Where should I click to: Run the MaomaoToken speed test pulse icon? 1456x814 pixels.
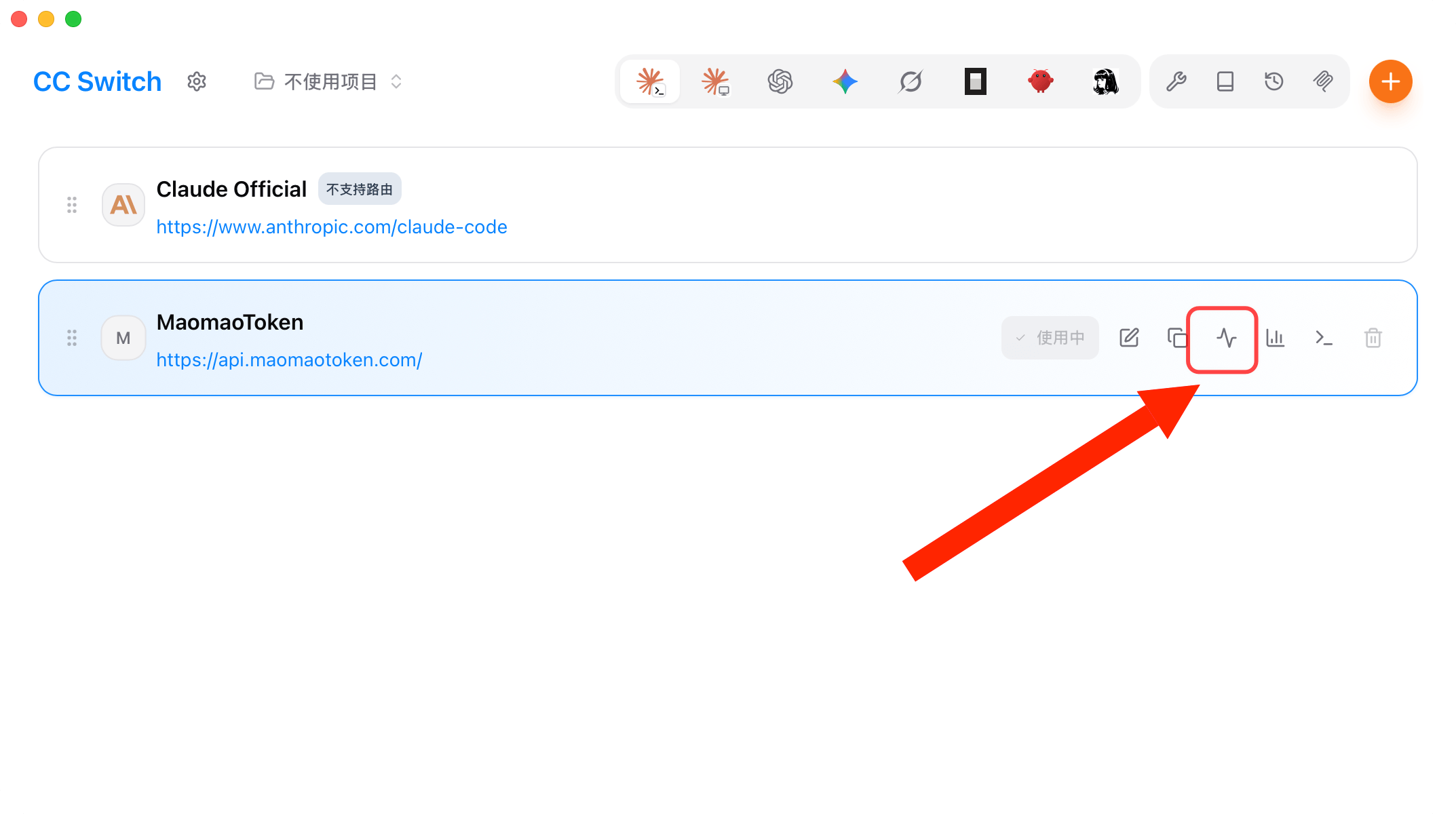click(x=1227, y=338)
